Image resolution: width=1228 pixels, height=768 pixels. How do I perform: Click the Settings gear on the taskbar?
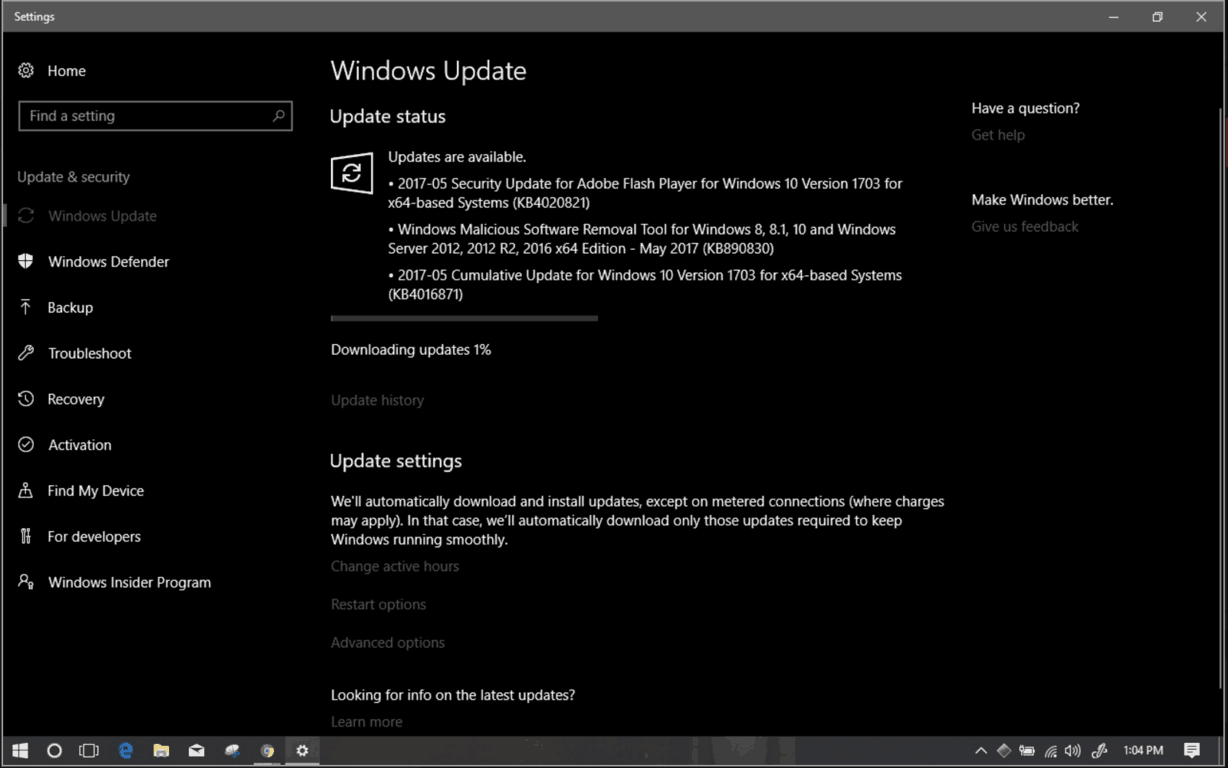[x=302, y=750]
